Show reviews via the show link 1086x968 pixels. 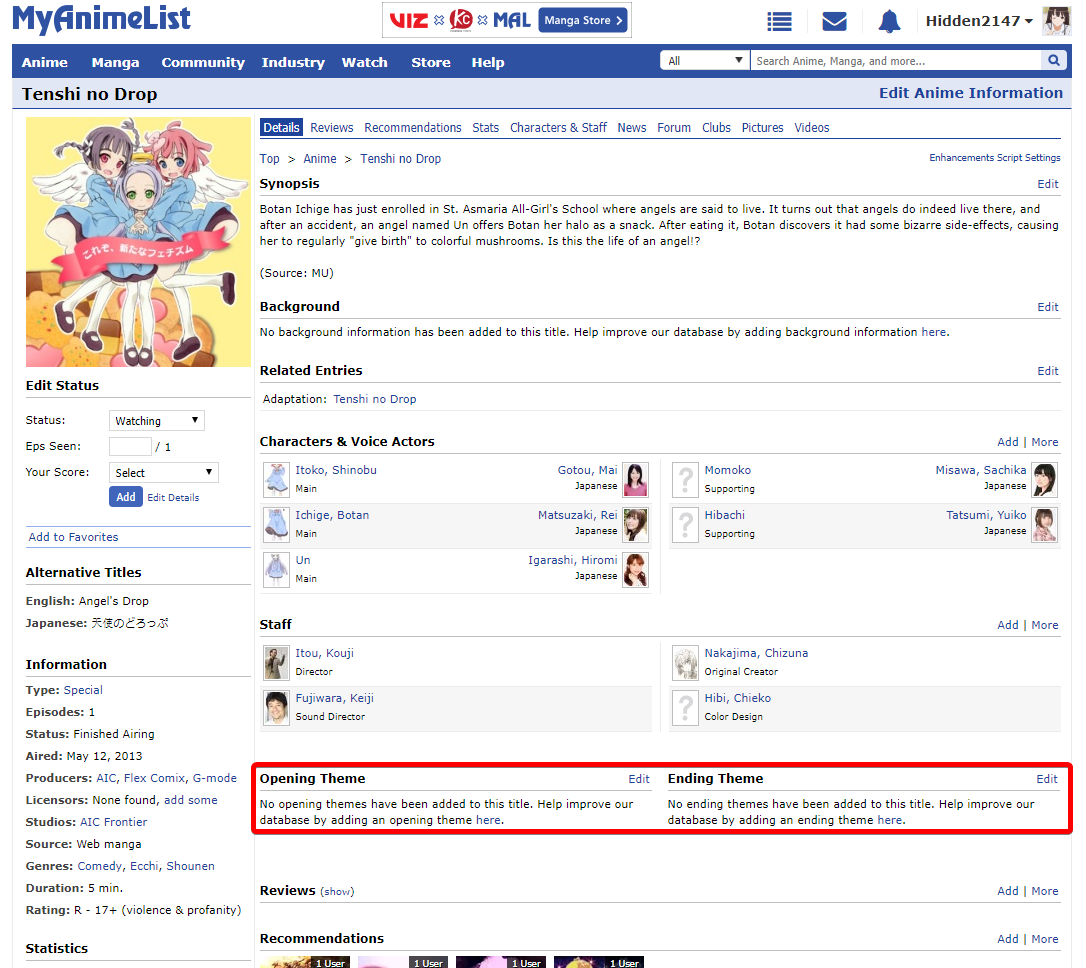pyautogui.click(x=337, y=892)
